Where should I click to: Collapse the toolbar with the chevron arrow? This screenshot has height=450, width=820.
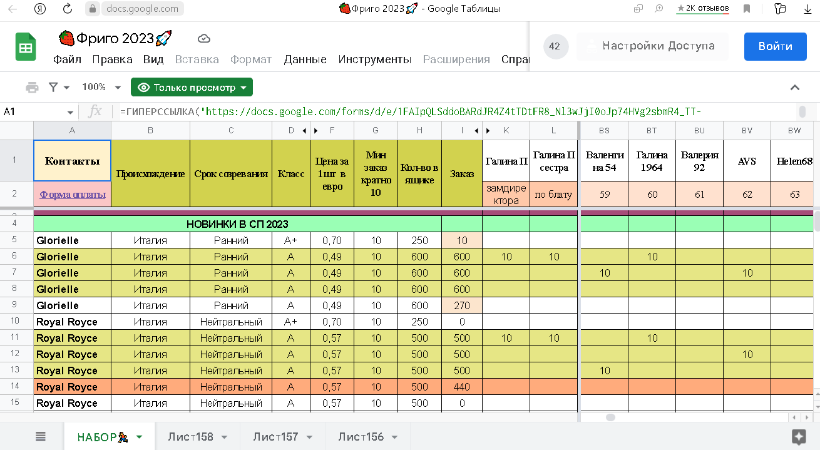click(x=795, y=87)
